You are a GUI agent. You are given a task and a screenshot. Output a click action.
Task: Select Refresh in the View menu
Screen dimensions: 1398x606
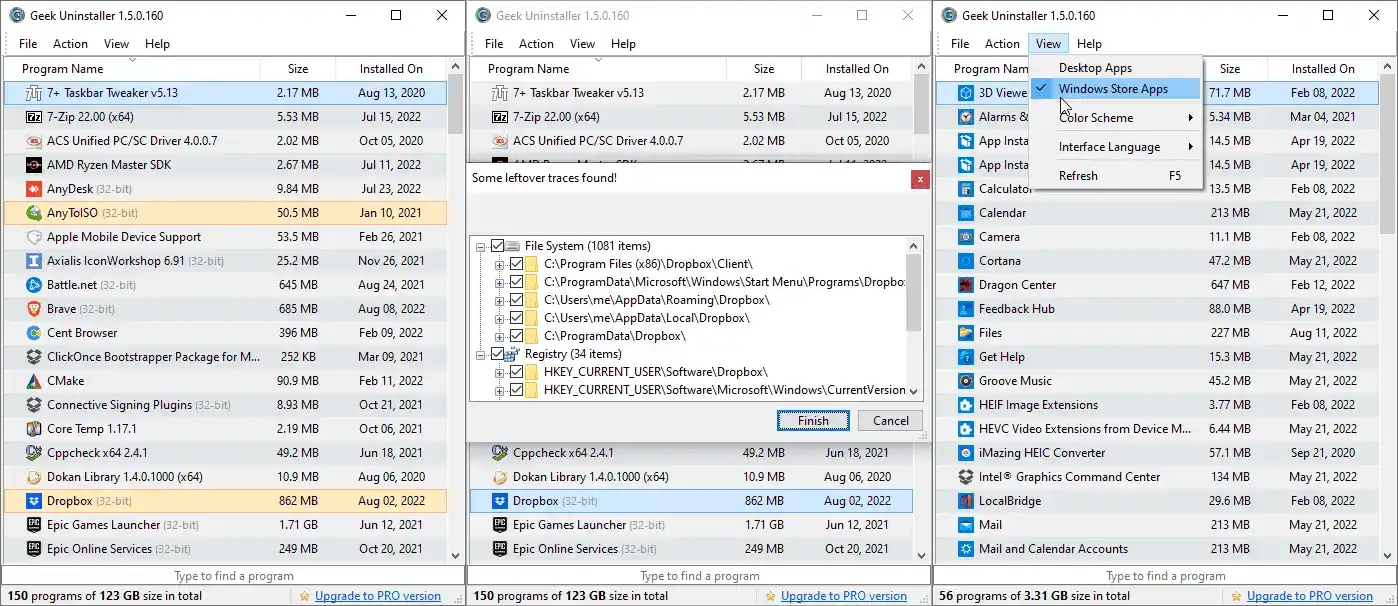[x=1078, y=176]
